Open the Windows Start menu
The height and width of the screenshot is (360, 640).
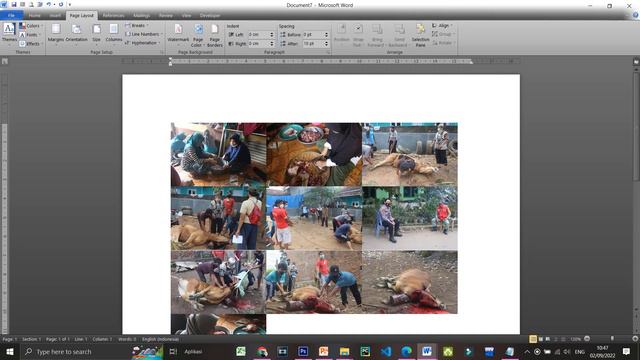point(10,351)
